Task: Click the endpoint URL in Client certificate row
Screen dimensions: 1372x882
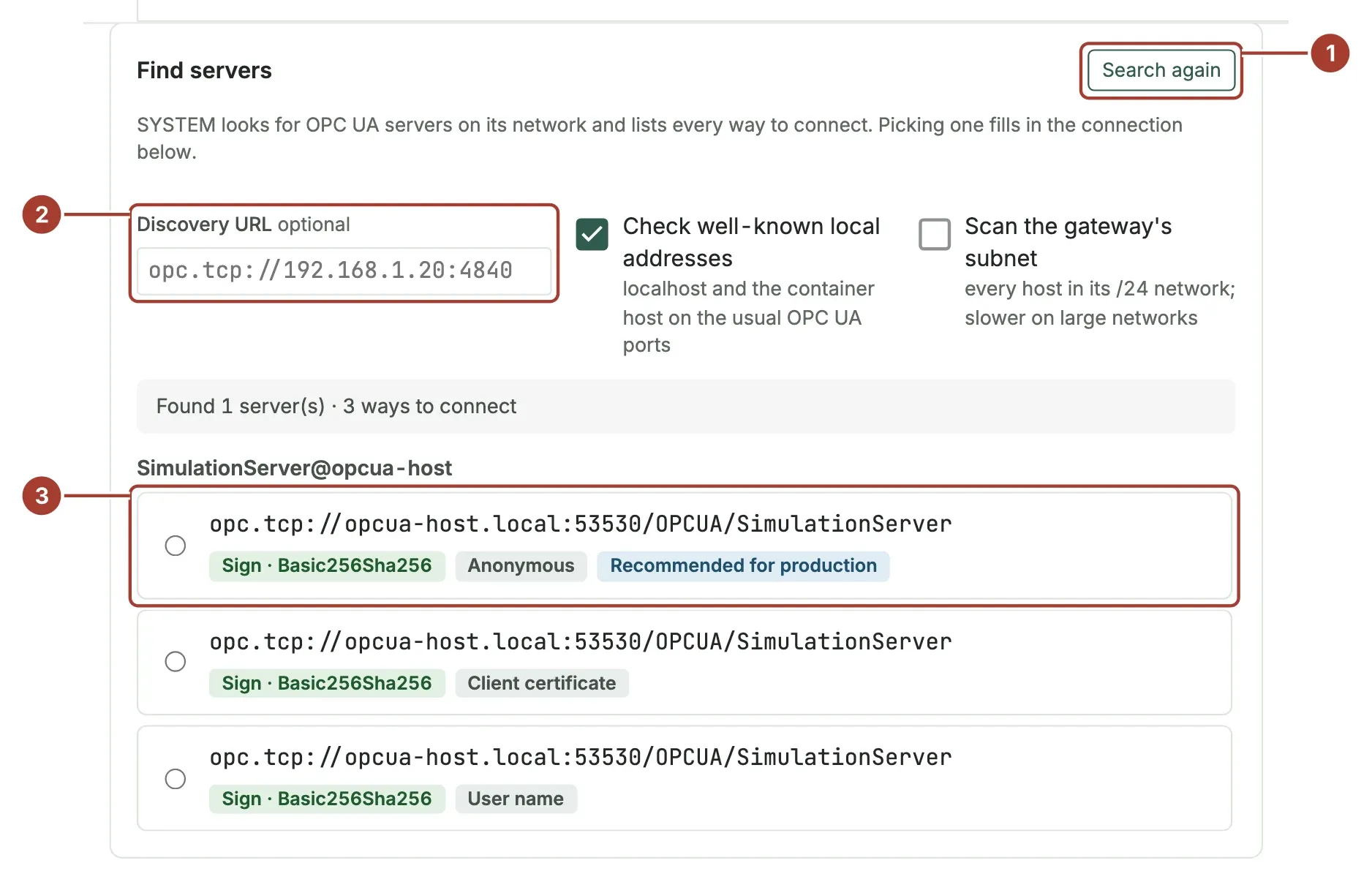Action: click(x=581, y=641)
